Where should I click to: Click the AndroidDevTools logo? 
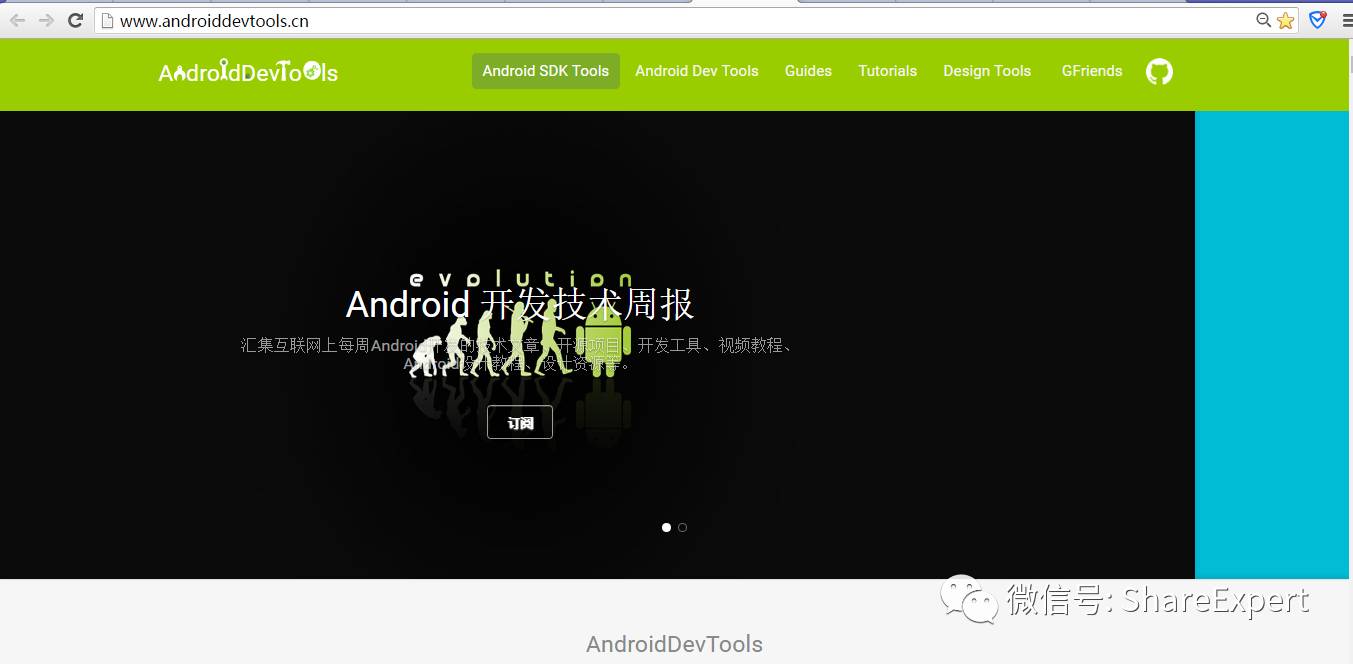[x=248, y=71]
